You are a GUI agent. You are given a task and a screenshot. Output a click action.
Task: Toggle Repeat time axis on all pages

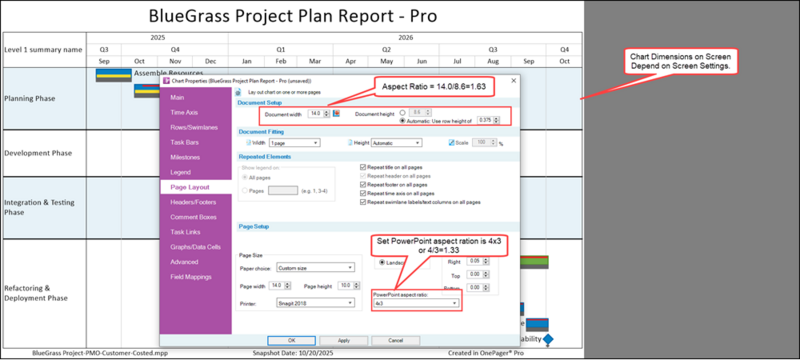point(363,193)
